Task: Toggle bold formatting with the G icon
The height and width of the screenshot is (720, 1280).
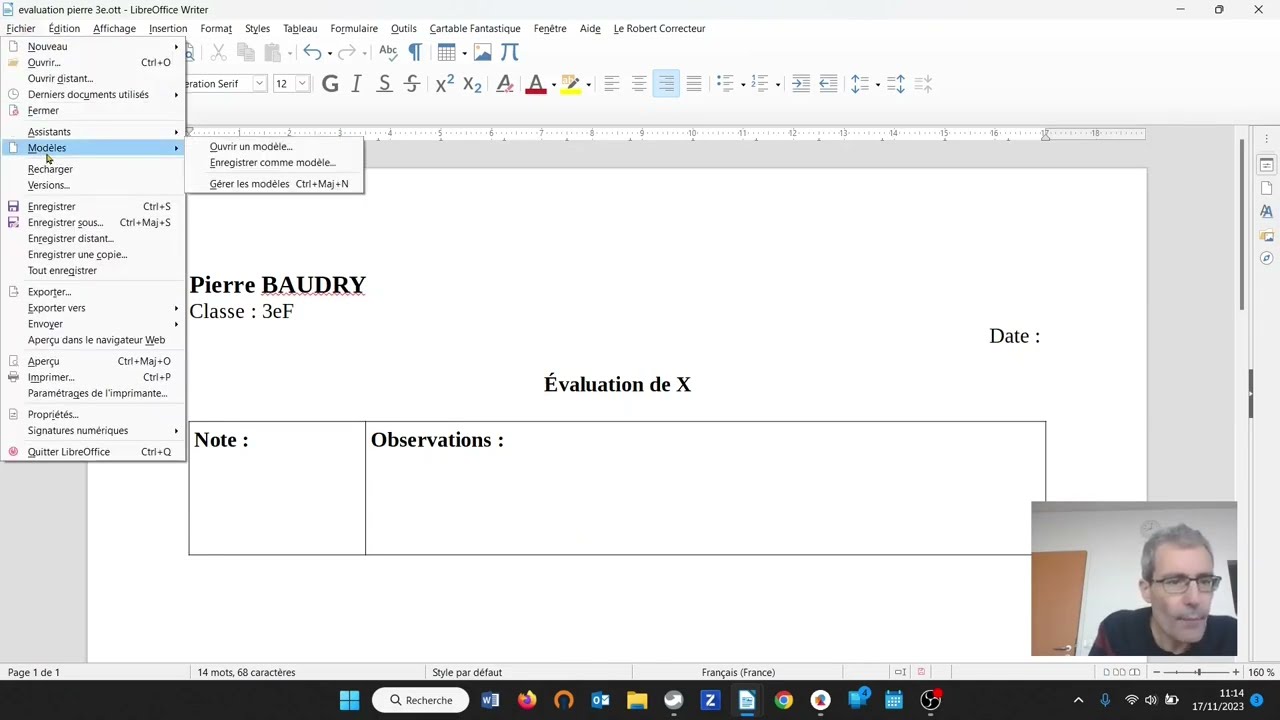Action: click(330, 84)
